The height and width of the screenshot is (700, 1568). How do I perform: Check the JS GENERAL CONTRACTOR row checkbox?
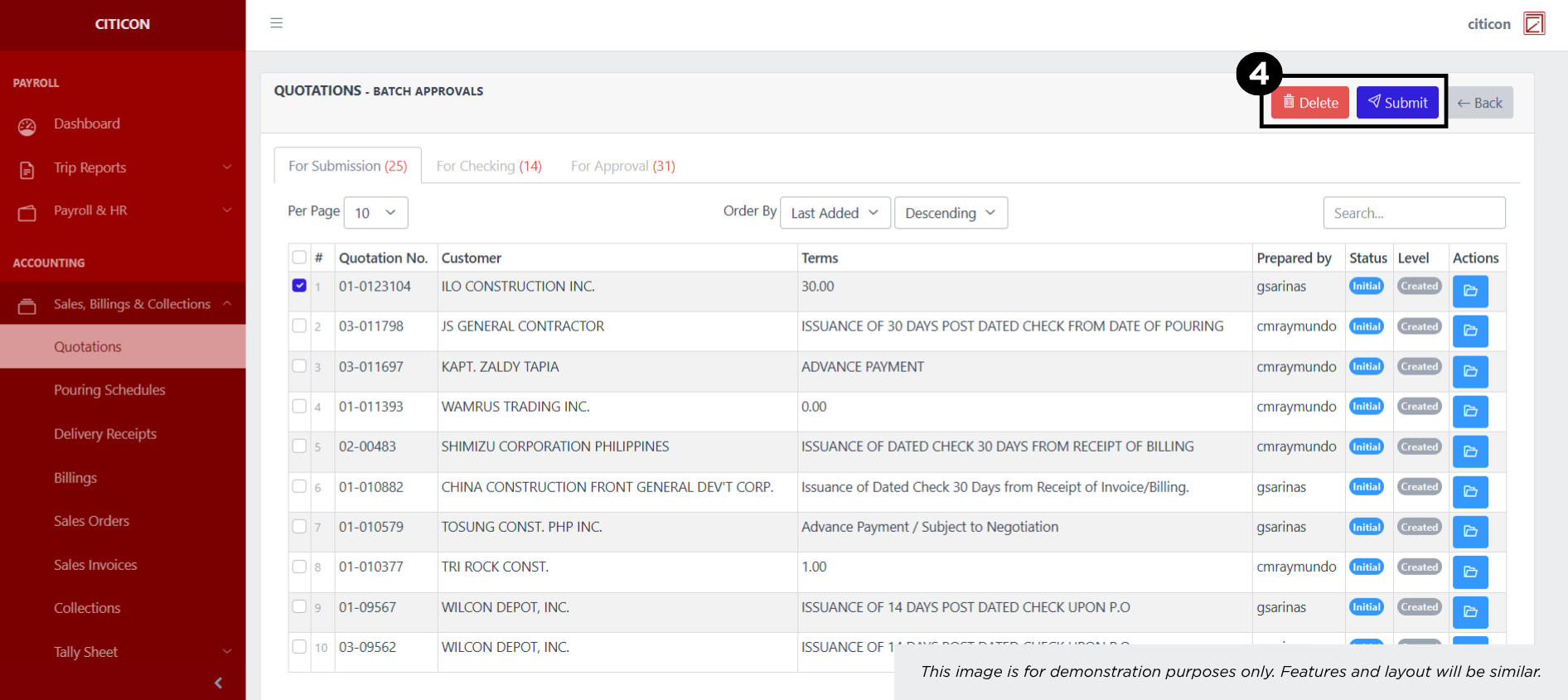299,326
